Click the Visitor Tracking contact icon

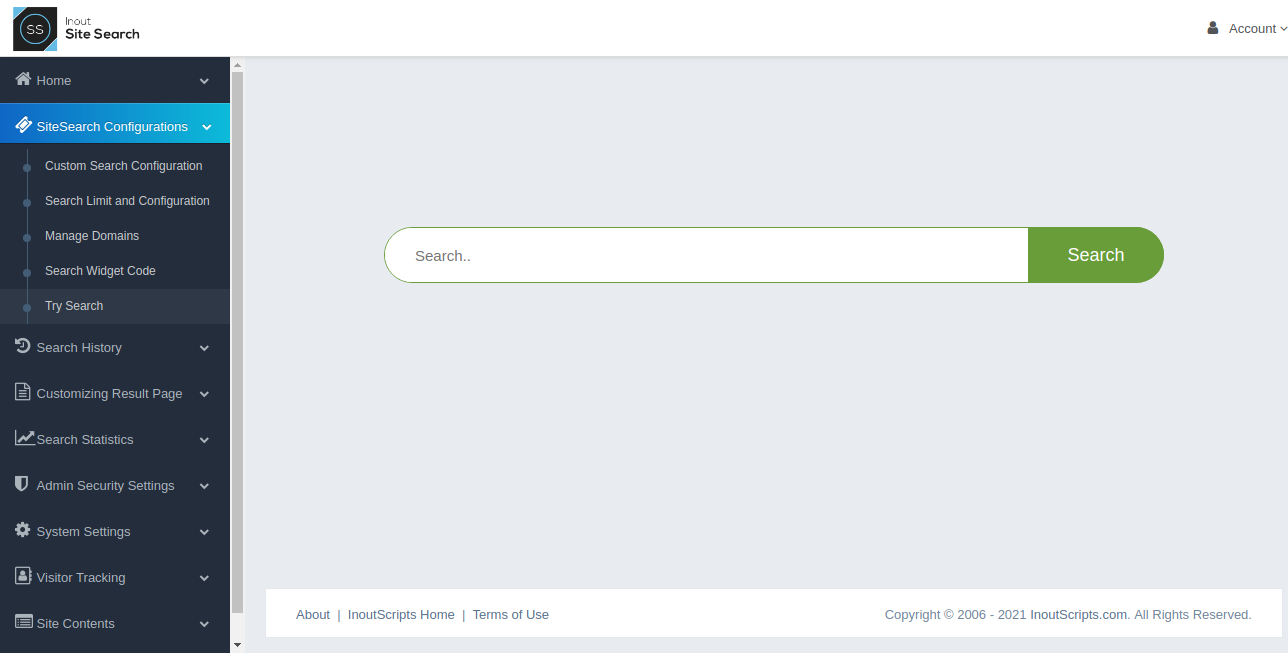click(23, 576)
